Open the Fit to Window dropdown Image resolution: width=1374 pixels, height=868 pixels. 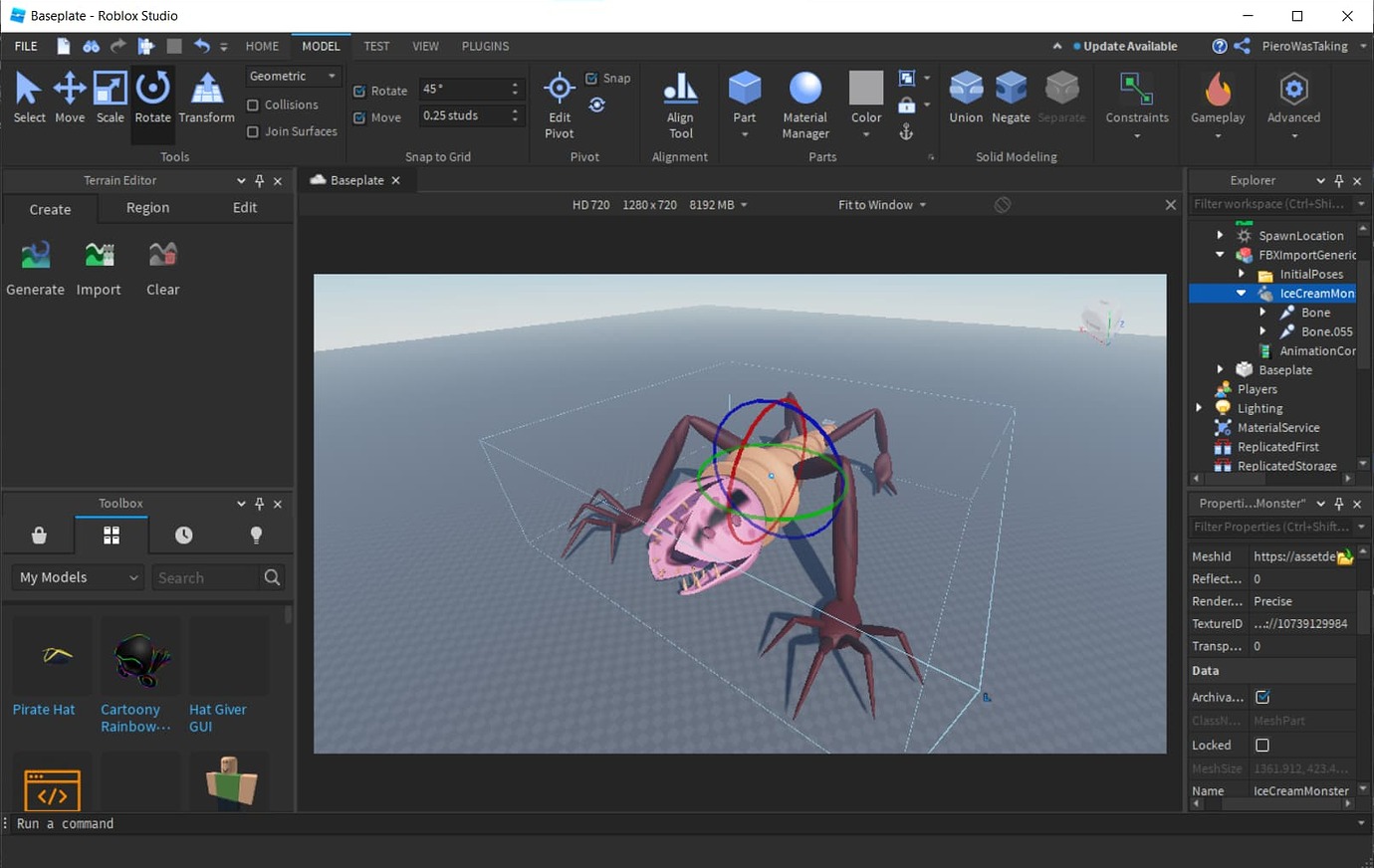tap(882, 205)
